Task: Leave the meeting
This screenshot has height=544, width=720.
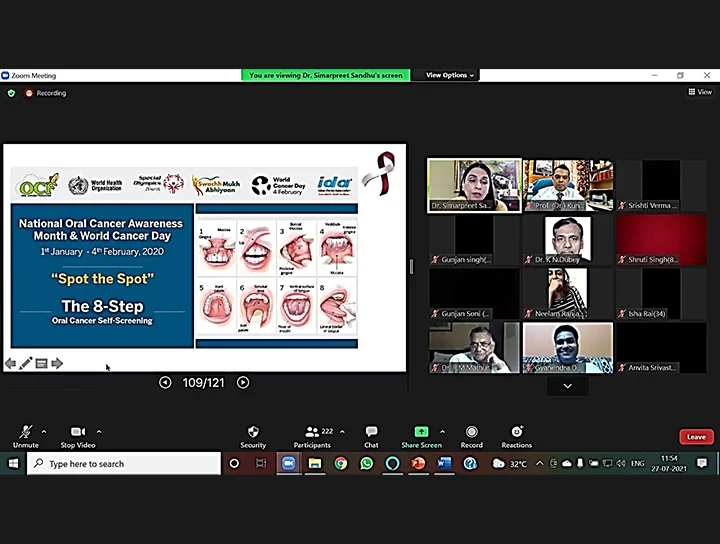Action: pos(696,437)
